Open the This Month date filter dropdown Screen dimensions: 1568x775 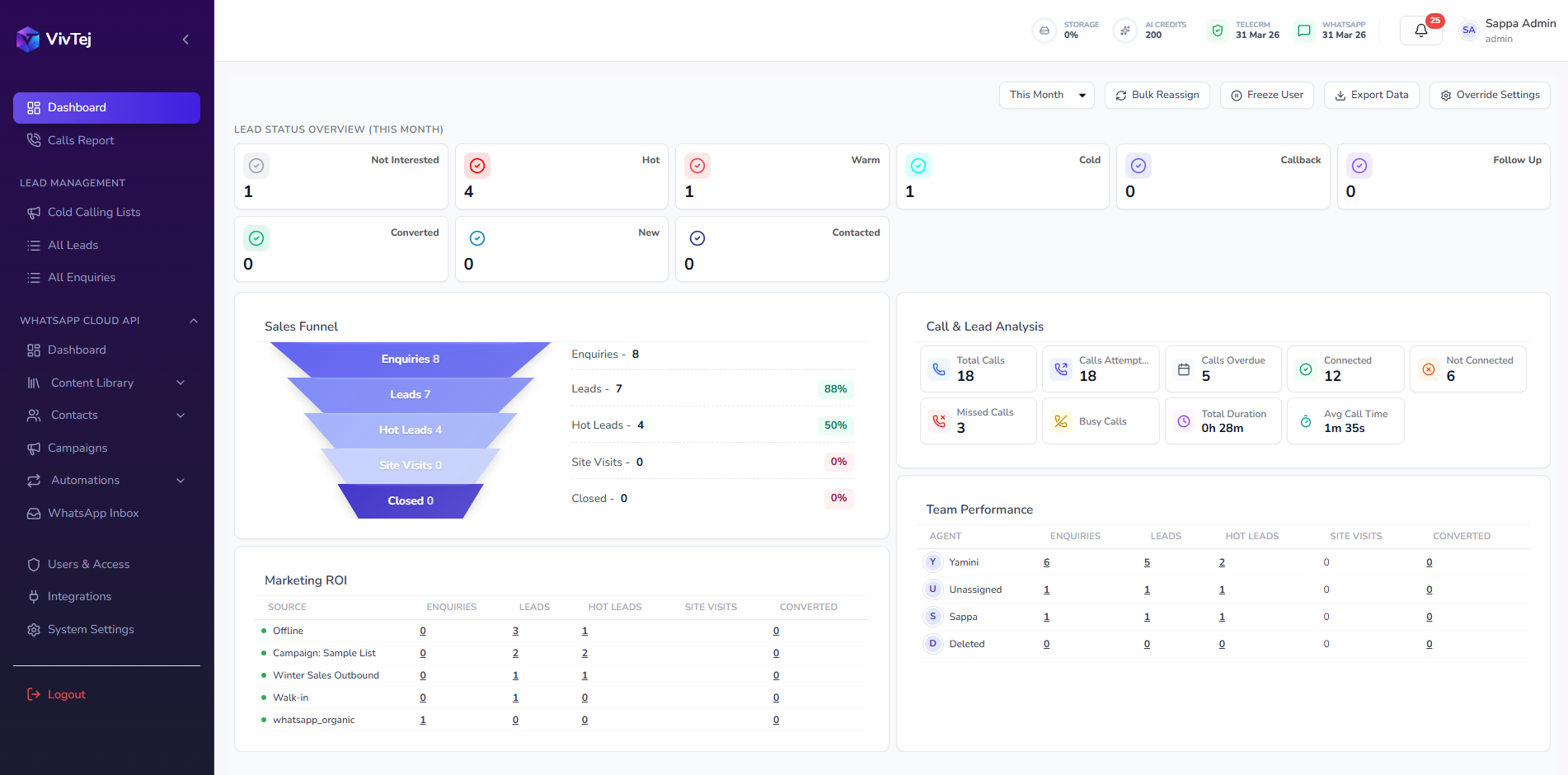click(1045, 95)
